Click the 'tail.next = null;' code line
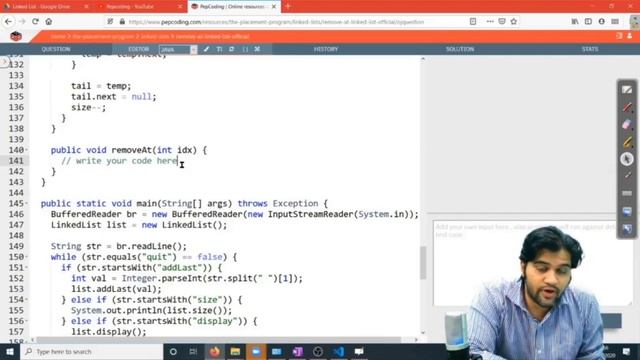 click(114, 97)
